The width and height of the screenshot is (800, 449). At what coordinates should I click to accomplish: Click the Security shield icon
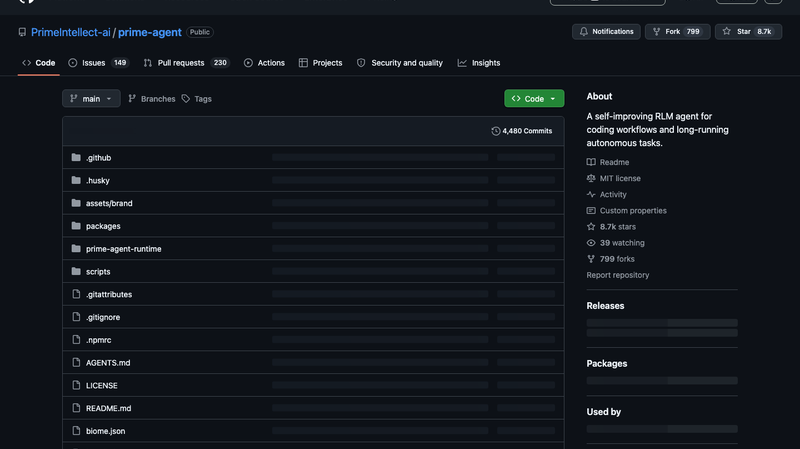(361, 63)
